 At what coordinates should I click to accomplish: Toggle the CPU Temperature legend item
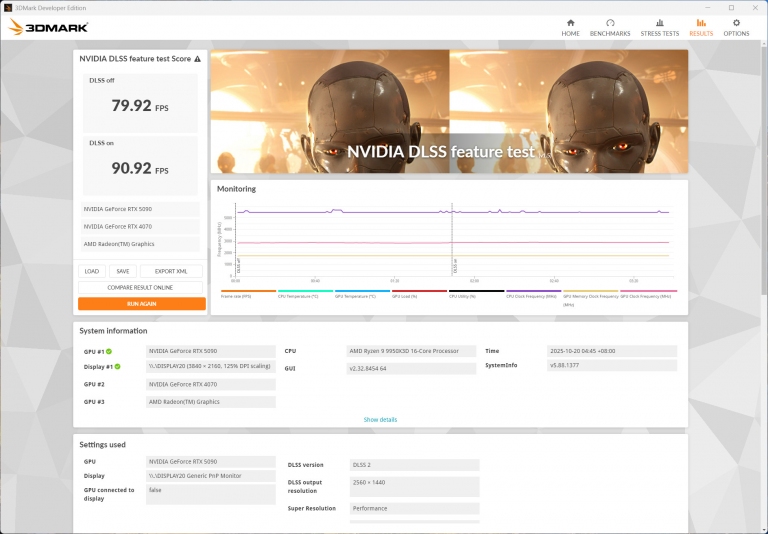pos(297,295)
